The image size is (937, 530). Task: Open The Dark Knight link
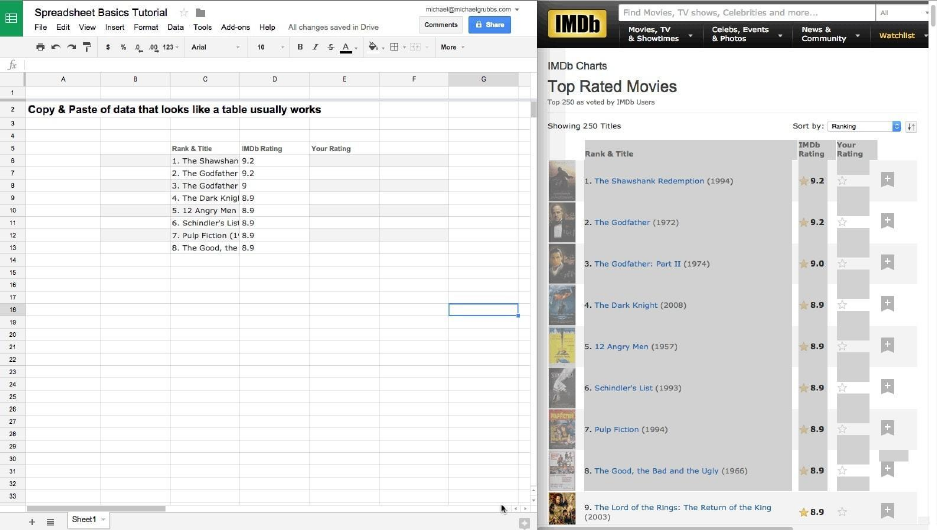[x=626, y=305]
